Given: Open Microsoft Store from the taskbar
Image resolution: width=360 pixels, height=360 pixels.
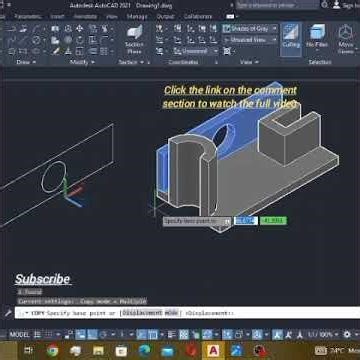Looking at the screenshot, I should (121, 350).
